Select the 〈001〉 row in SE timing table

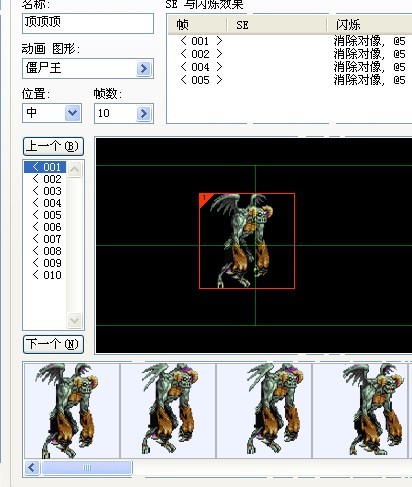coord(289,41)
